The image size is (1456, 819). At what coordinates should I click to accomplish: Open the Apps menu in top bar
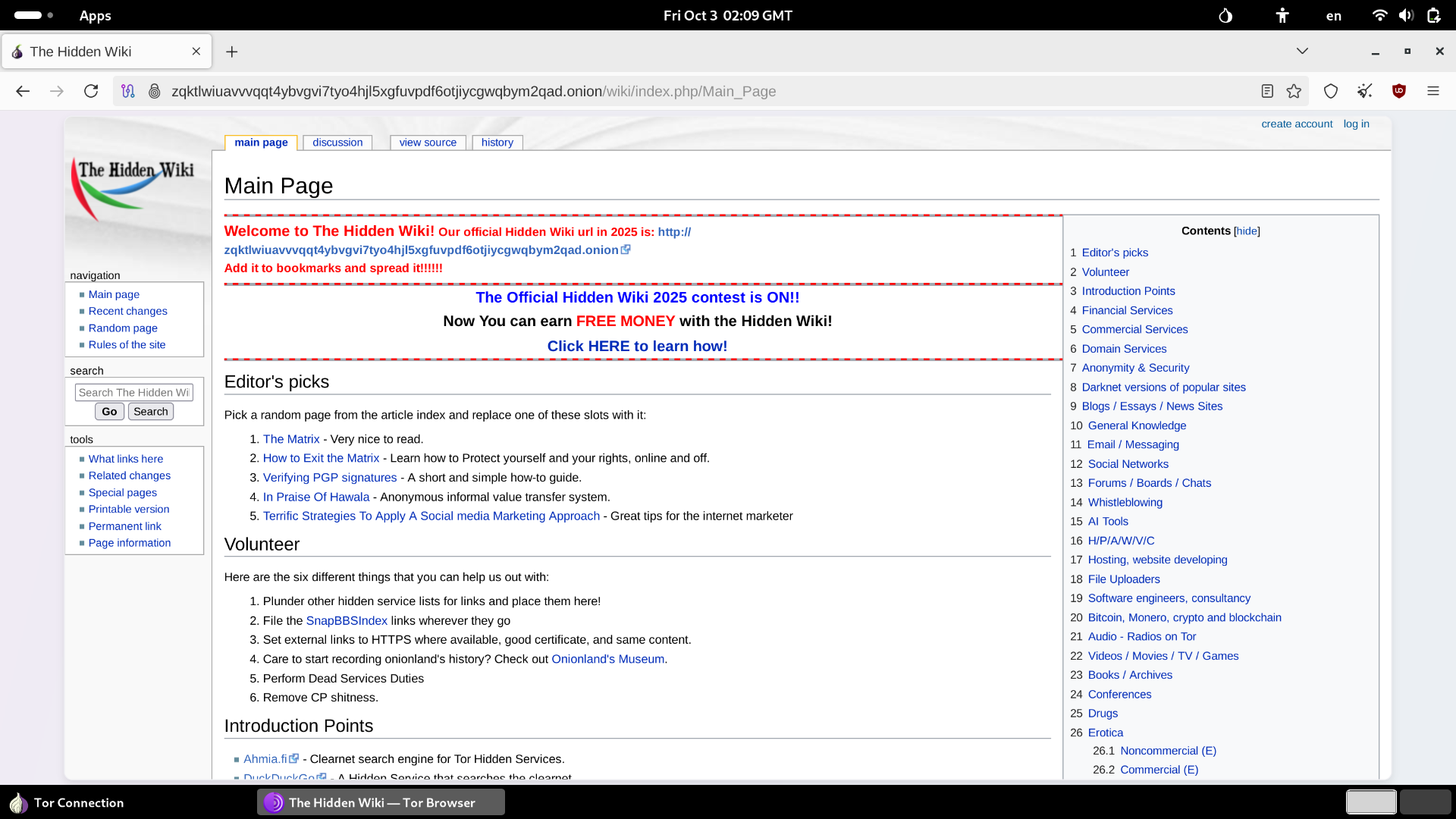(x=95, y=16)
